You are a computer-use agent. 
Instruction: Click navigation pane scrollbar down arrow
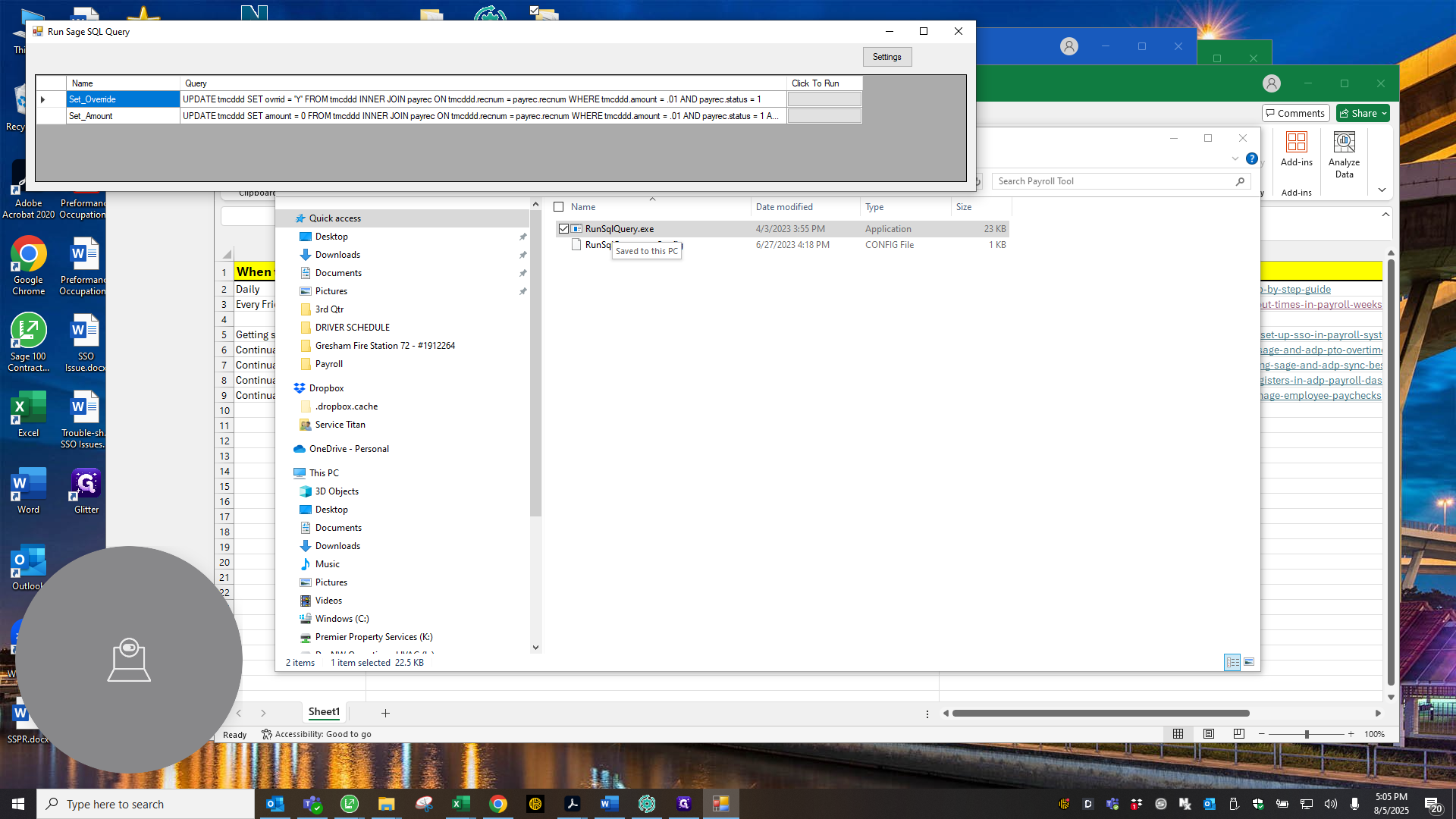click(535, 648)
